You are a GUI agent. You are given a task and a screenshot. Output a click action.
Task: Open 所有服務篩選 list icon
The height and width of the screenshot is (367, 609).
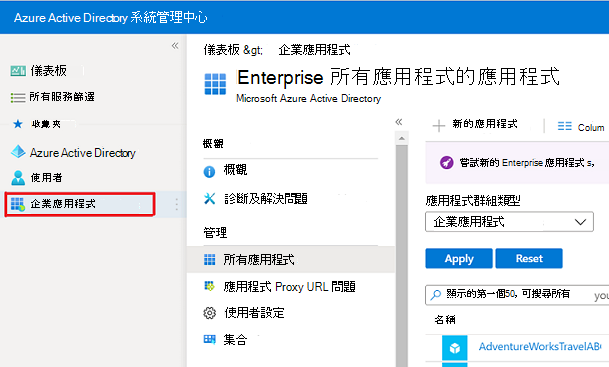coord(18,97)
